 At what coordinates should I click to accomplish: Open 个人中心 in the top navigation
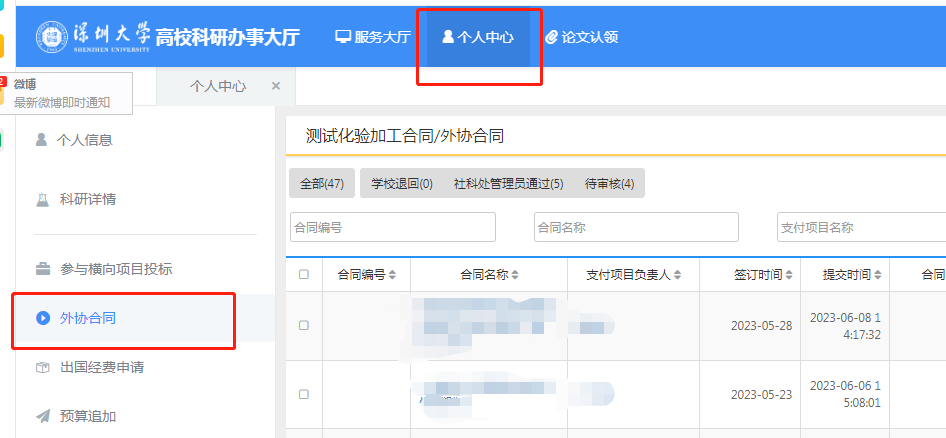click(478, 37)
